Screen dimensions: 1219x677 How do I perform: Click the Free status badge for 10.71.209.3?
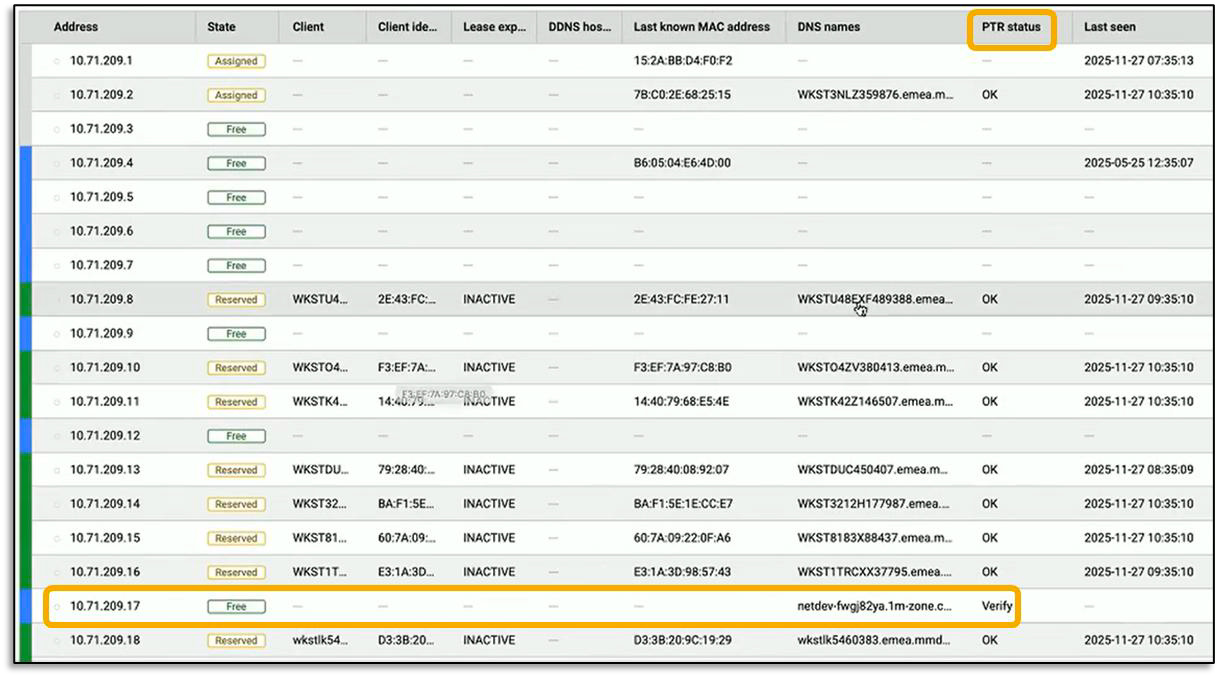pos(236,129)
